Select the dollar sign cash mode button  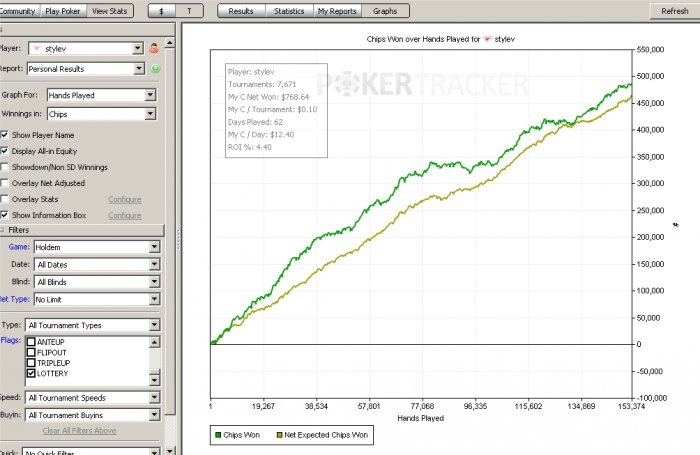tap(162, 11)
